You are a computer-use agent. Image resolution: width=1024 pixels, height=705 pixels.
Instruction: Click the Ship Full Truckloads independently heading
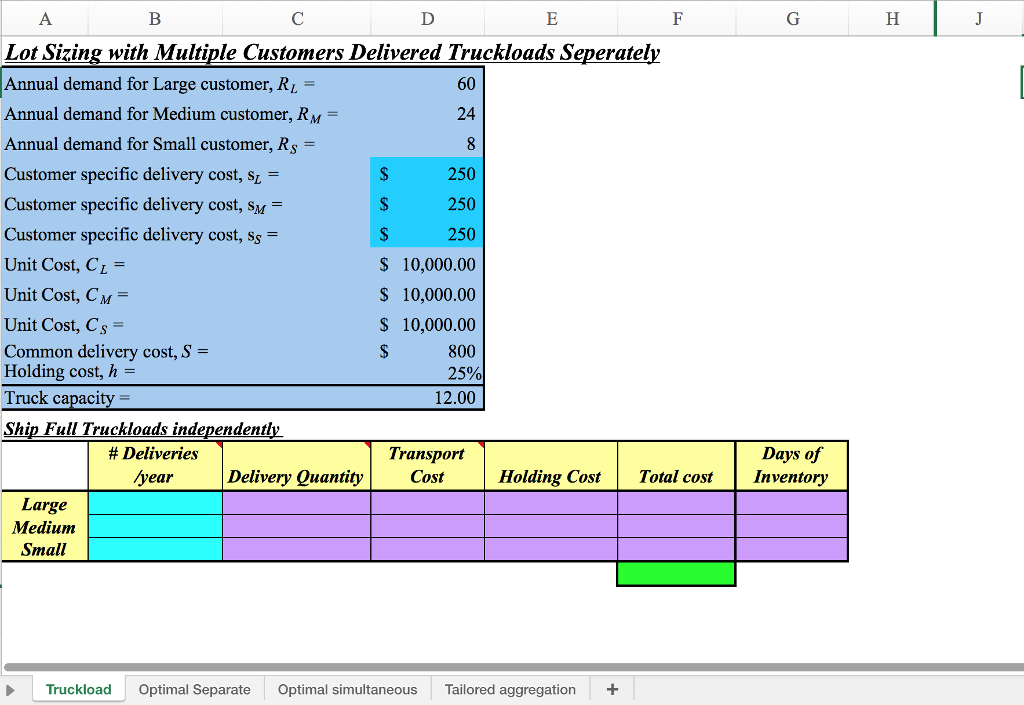[143, 429]
